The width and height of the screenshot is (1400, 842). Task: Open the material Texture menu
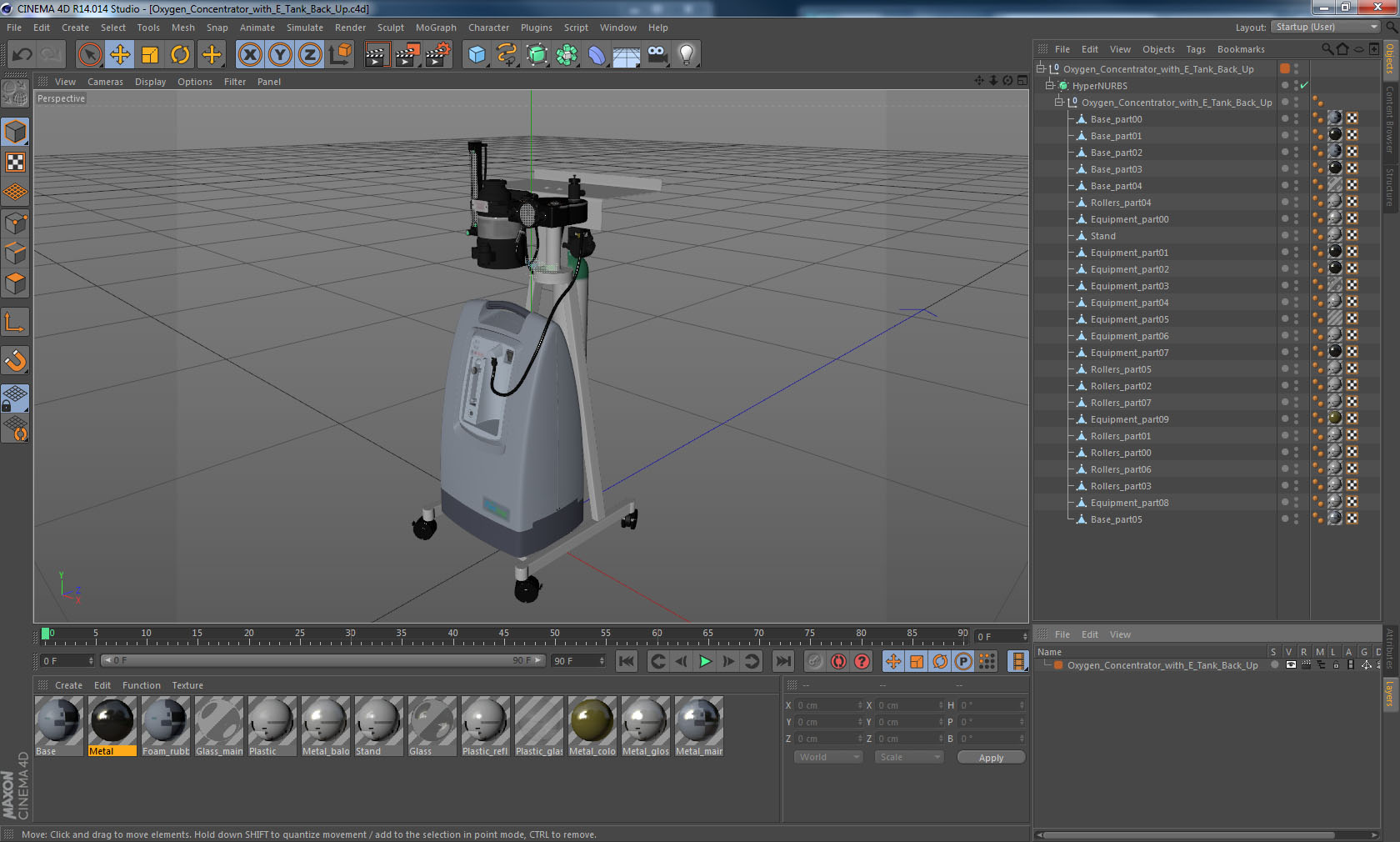coord(187,685)
